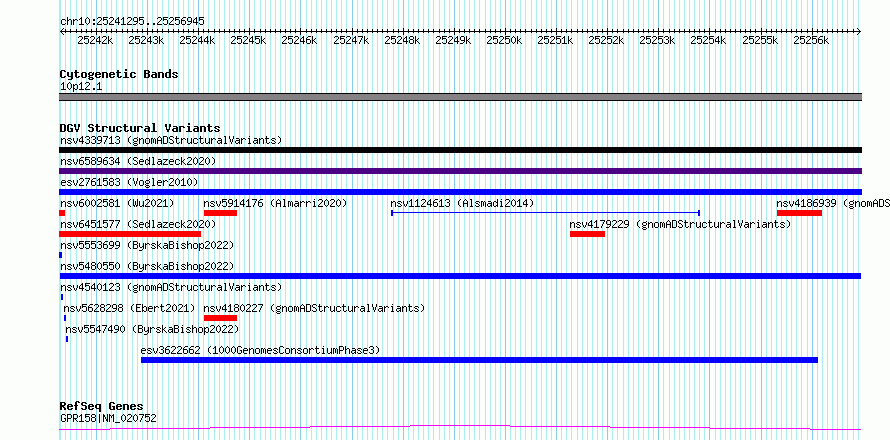Click the nsv6002581 Wu2021 label

click(117, 203)
